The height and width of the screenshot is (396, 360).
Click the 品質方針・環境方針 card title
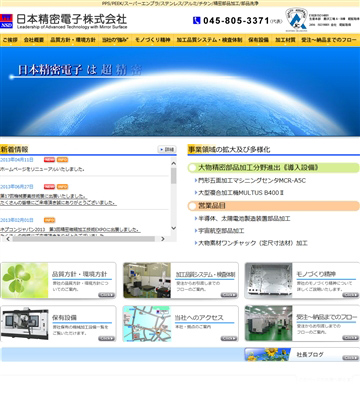[80, 274]
